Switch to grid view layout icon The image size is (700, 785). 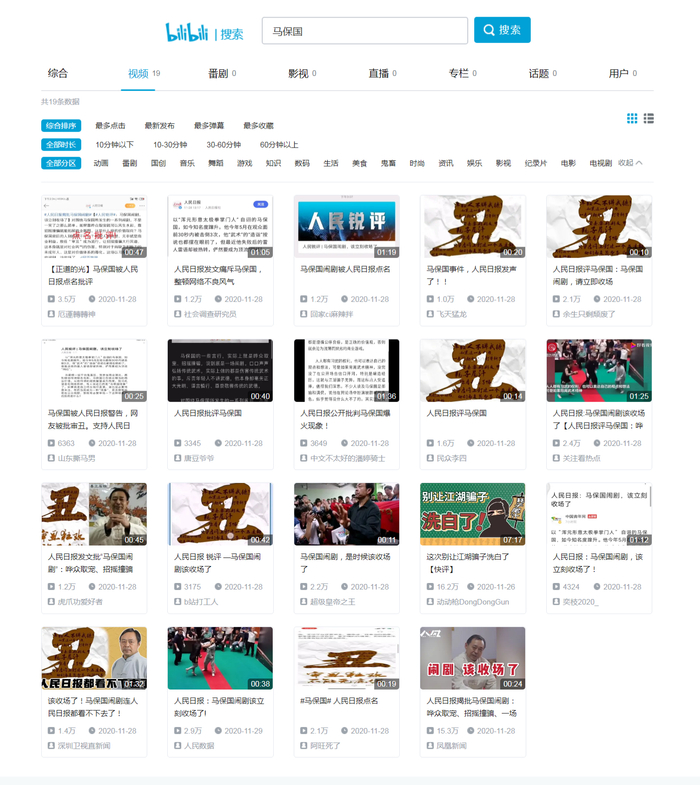(632, 118)
